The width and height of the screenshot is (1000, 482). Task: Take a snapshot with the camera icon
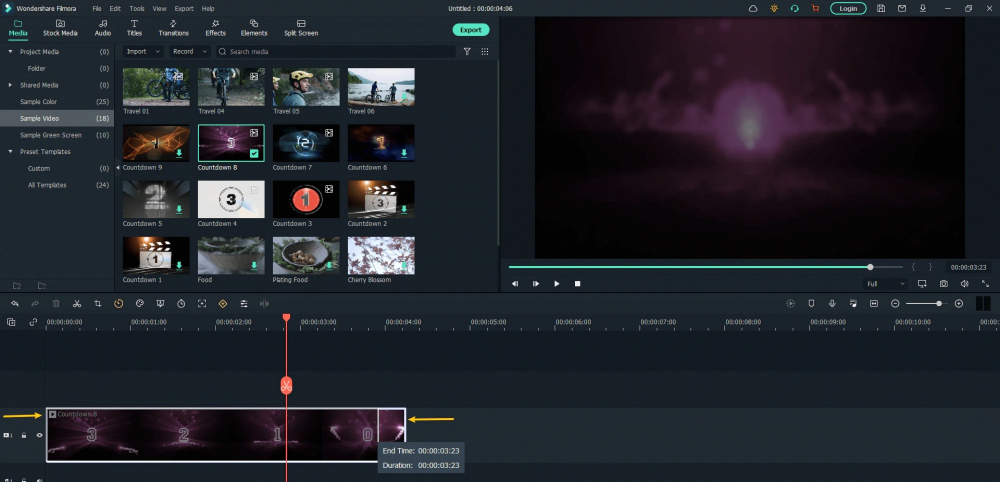(943, 284)
